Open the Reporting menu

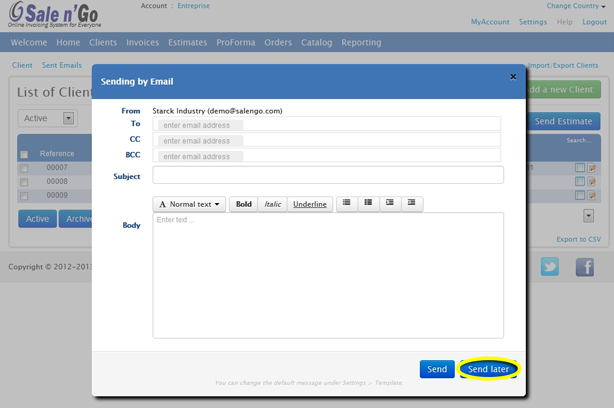point(361,42)
